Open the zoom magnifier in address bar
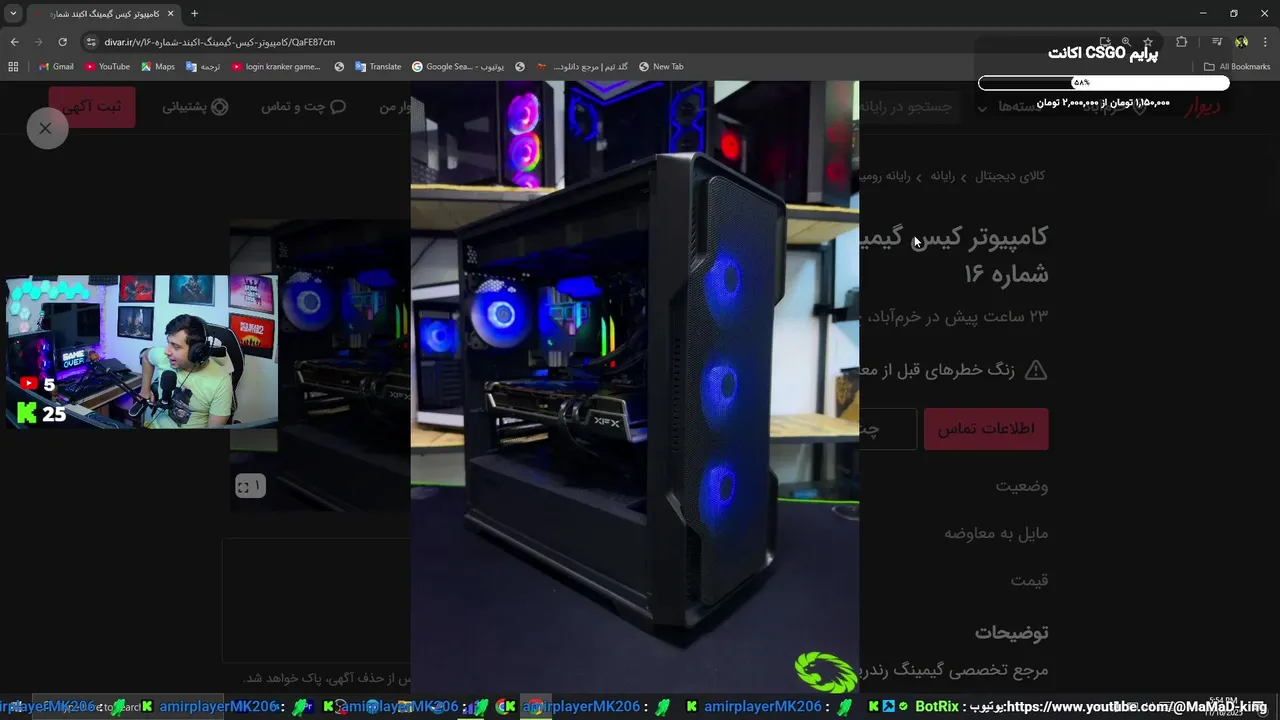This screenshot has width=1280, height=720. pos(1126,42)
